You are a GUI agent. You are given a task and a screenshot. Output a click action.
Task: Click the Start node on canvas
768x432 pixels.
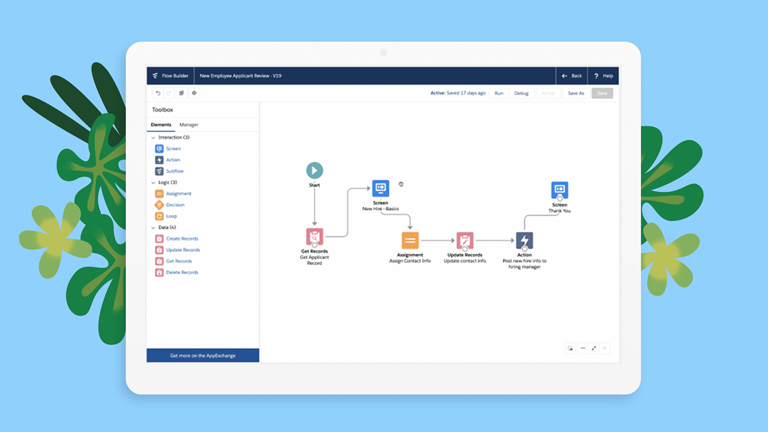[x=314, y=170]
